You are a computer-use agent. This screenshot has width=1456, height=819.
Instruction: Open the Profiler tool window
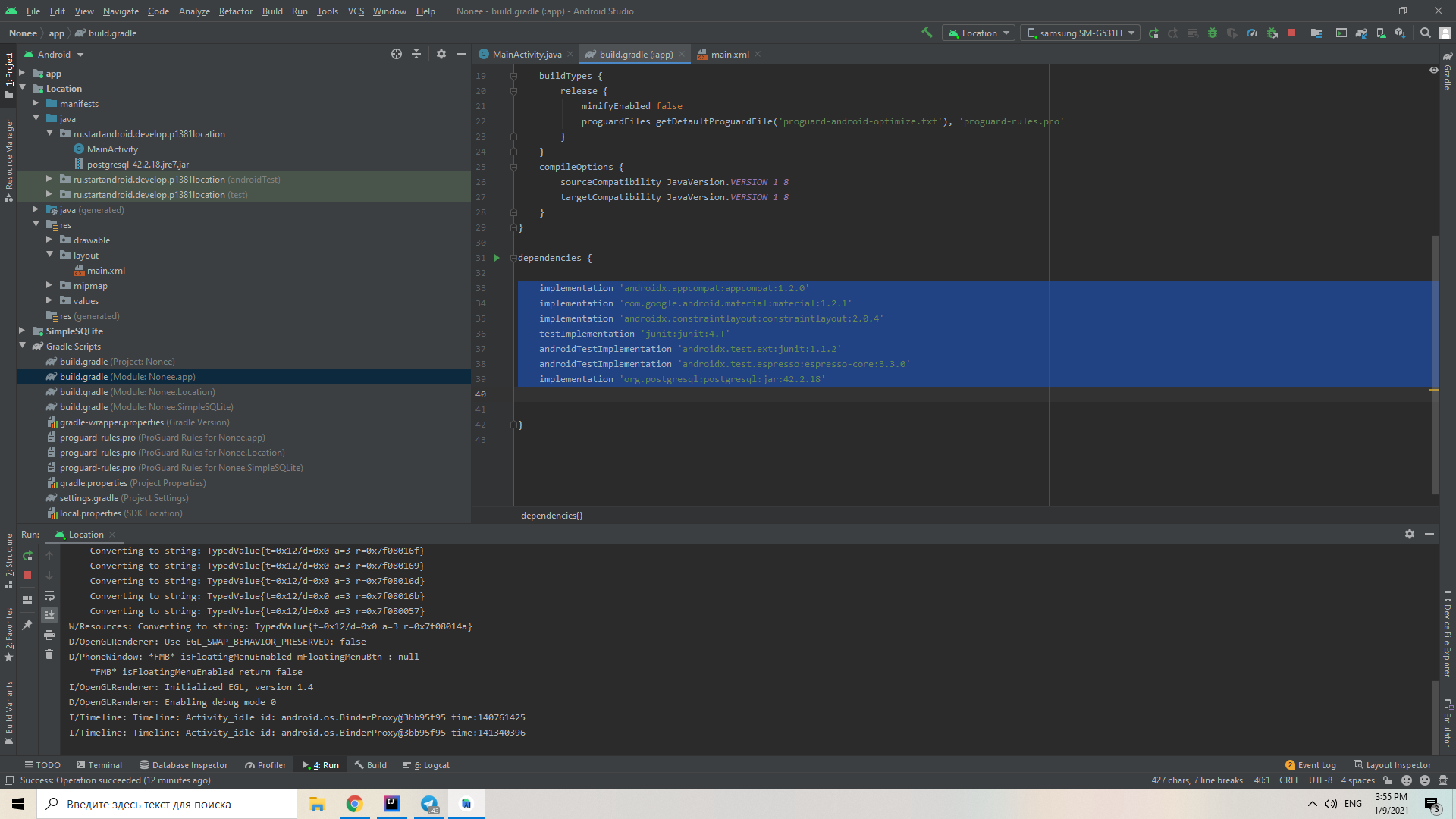click(265, 765)
